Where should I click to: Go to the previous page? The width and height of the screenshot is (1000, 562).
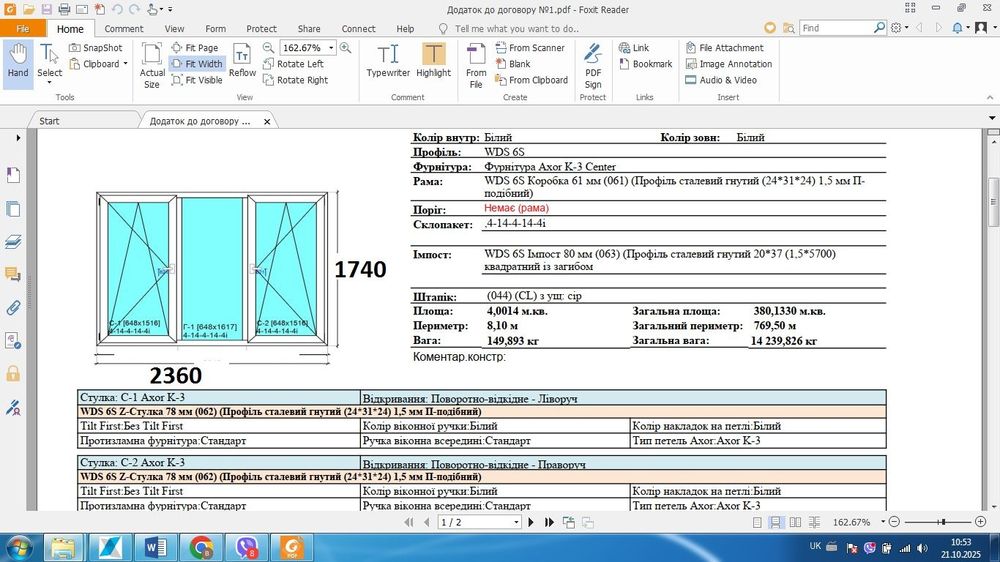pos(427,522)
